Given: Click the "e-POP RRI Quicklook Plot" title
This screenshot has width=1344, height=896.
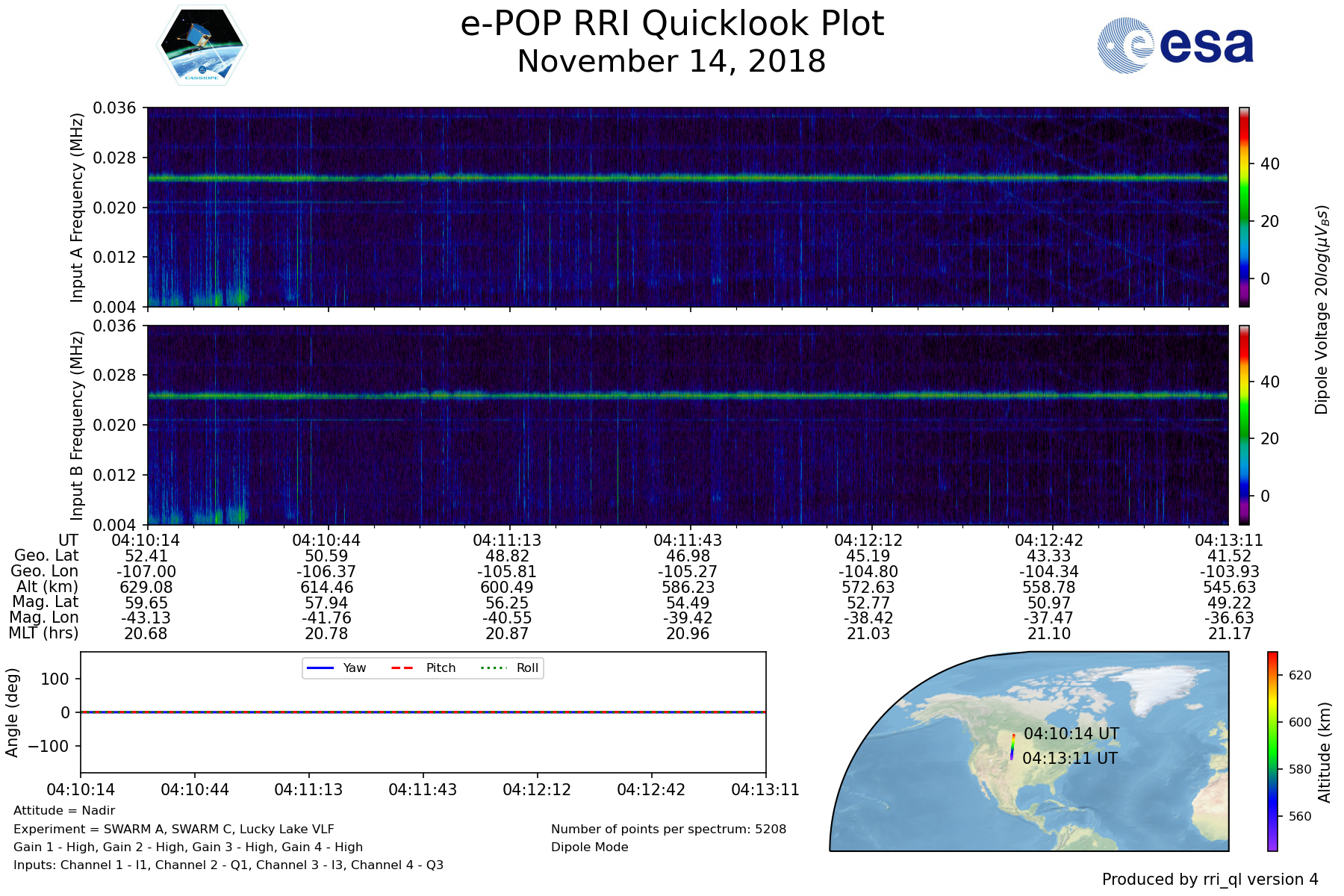Looking at the screenshot, I should (672, 24).
